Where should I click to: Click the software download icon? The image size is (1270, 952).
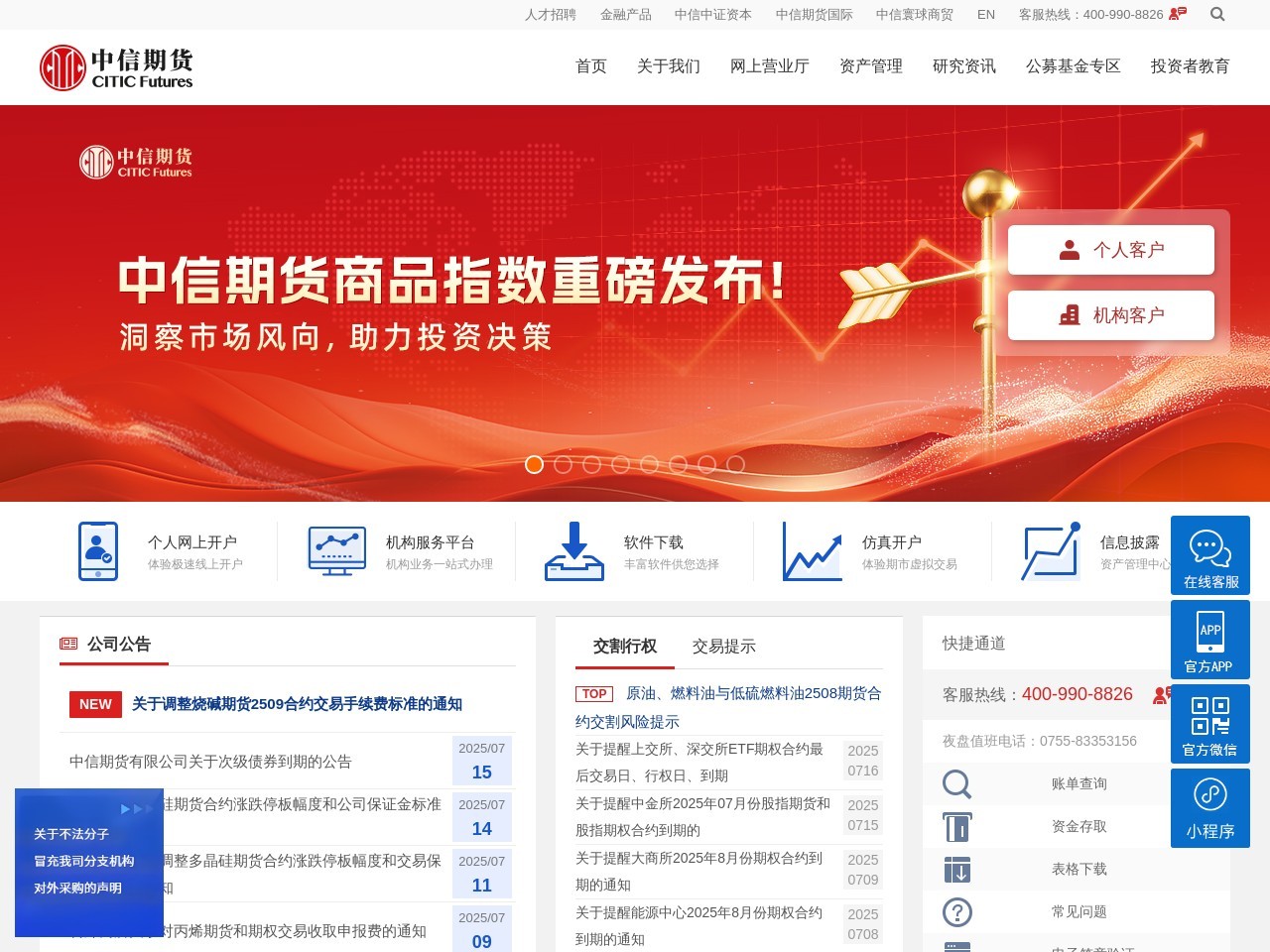click(x=573, y=551)
